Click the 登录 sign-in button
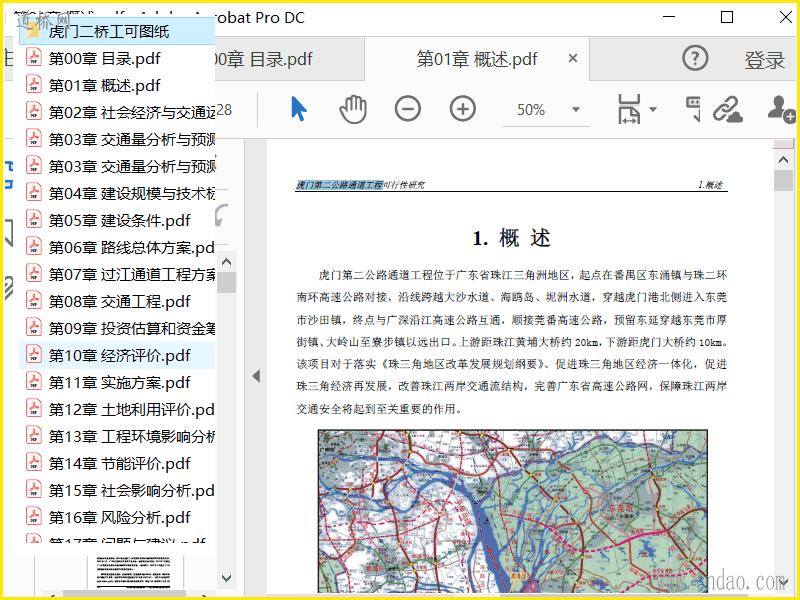 point(764,60)
